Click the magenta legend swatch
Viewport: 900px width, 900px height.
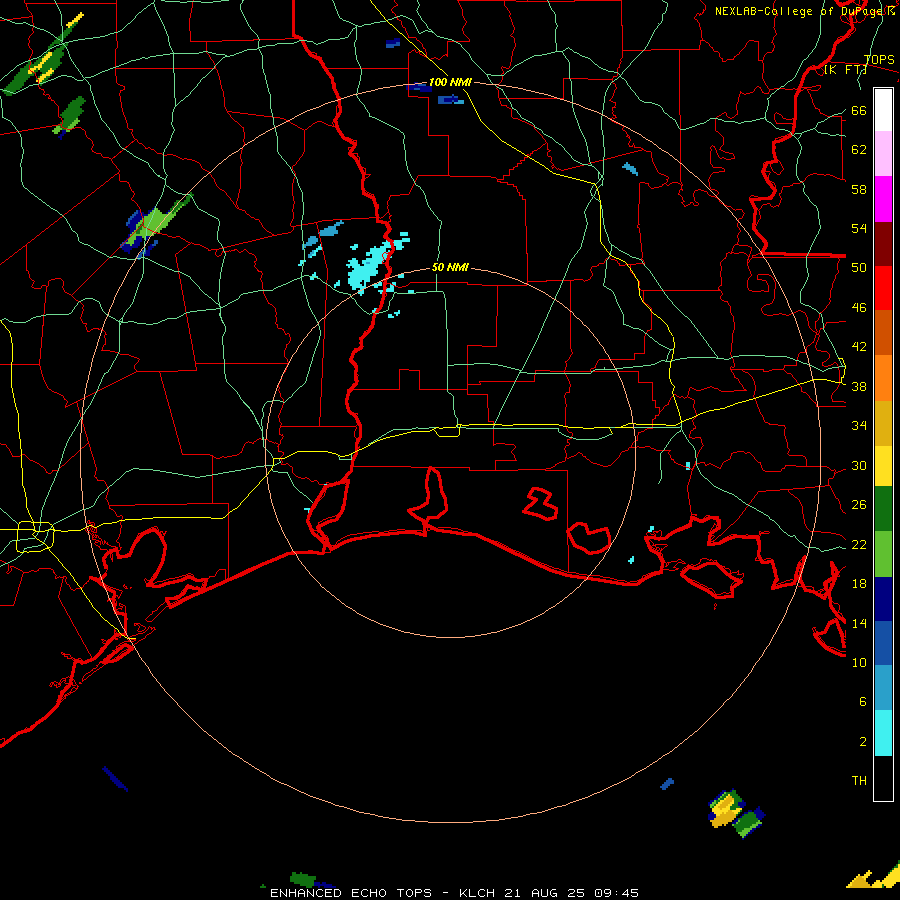click(883, 199)
